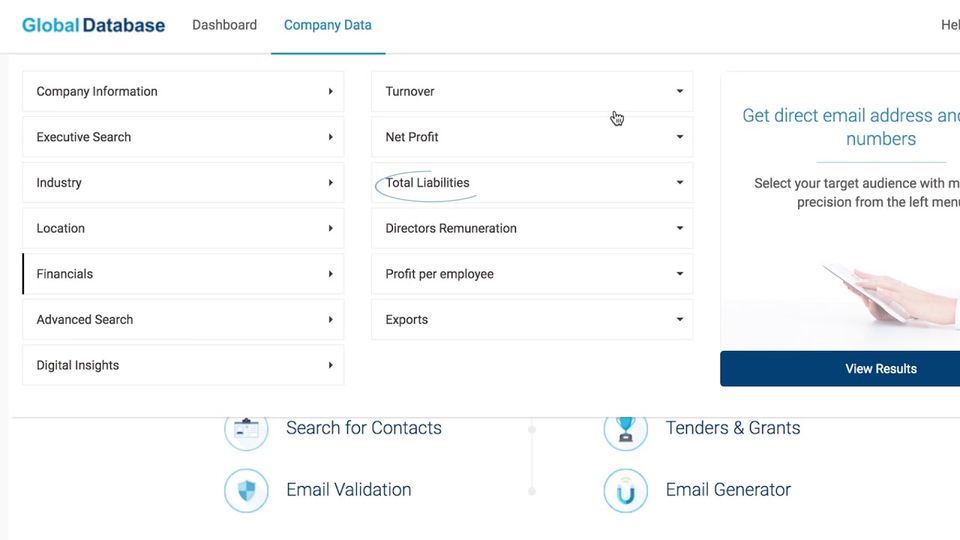Image resolution: width=960 pixels, height=540 pixels.
Task: Open the Location filter category
Action: tap(183, 228)
